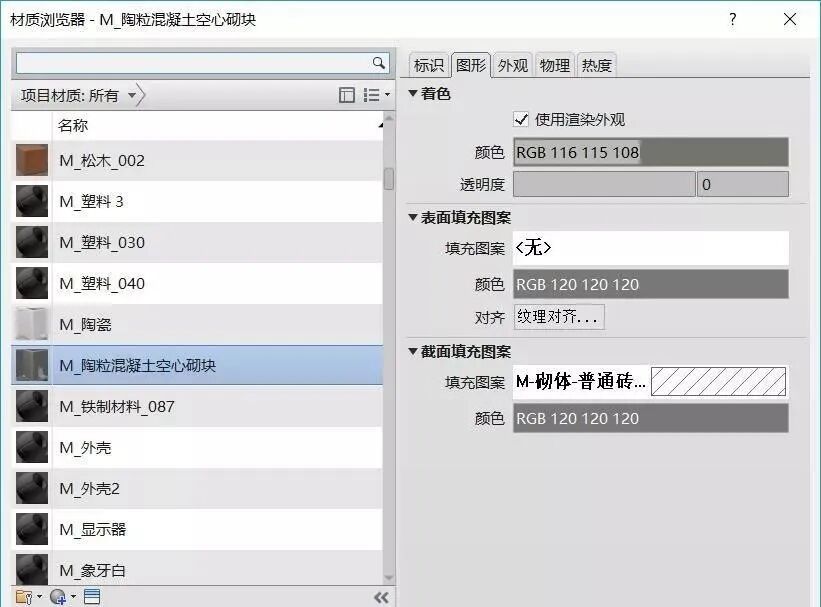This screenshot has width=821, height=607.
Task: Collapse the 着色 section
Action: [x=412, y=93]
